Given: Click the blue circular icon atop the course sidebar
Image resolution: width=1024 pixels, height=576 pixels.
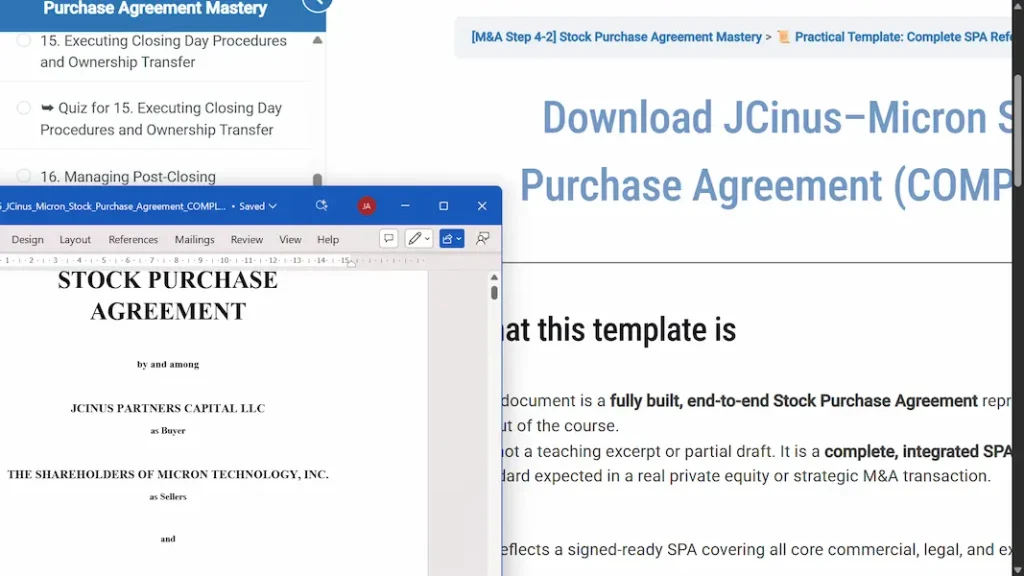Looking at the screenshot, I should 316,5.
